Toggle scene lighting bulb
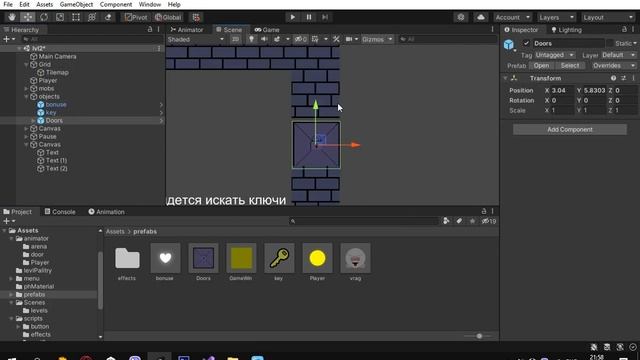640x360 pixels. (x=251, y=39)
